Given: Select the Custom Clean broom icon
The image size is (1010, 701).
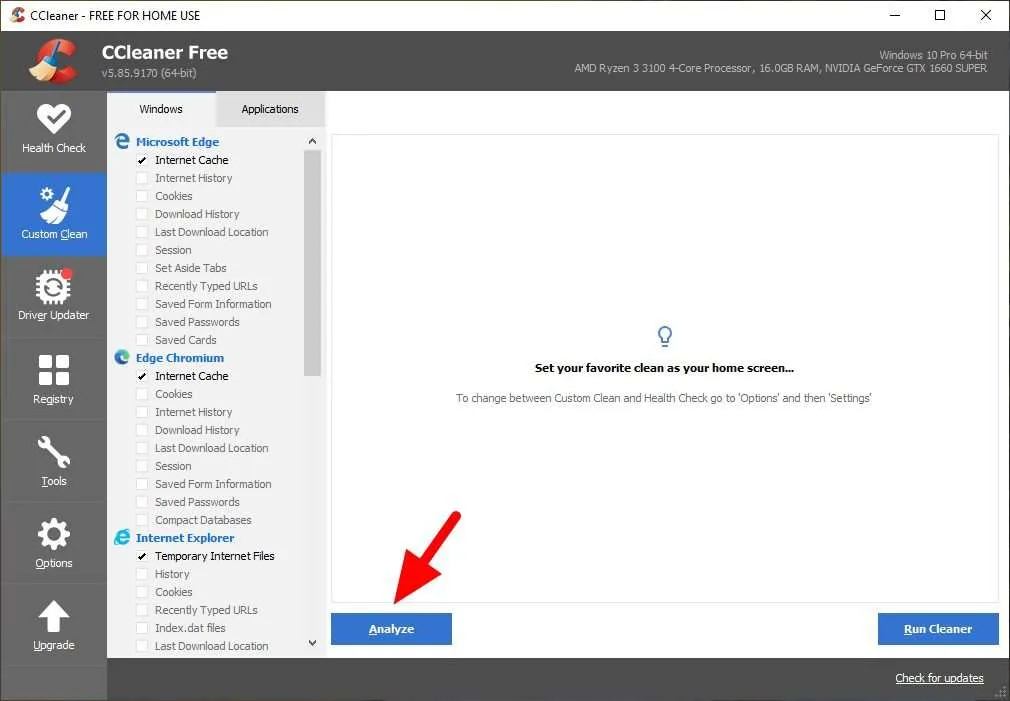Looking at the screenshot, I should tap(53, 205).
